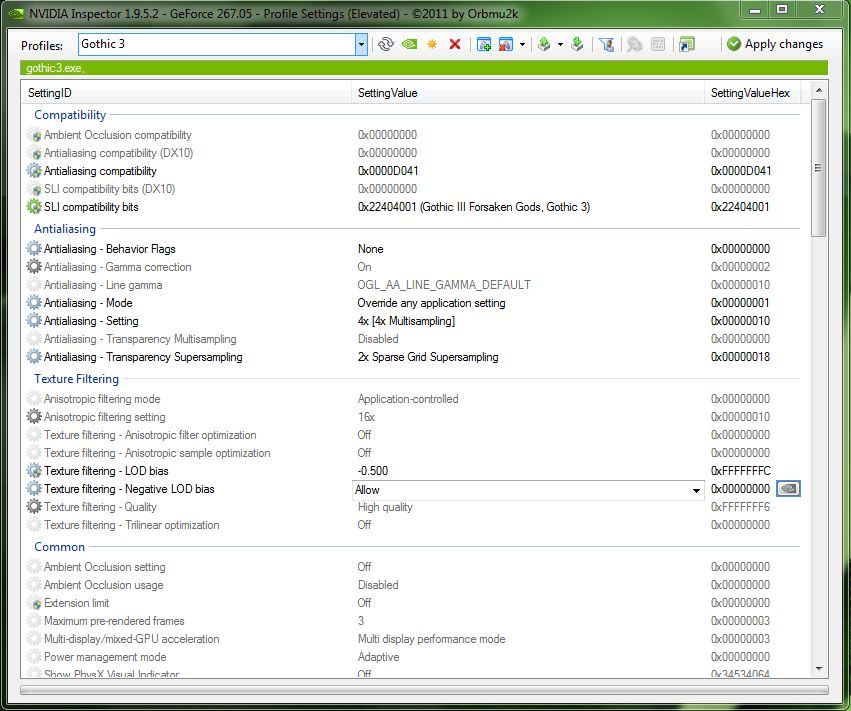Click gear icon beside Antialiasing - Mode
Screen dimensions: 851x711
click(x=34, y=302)
